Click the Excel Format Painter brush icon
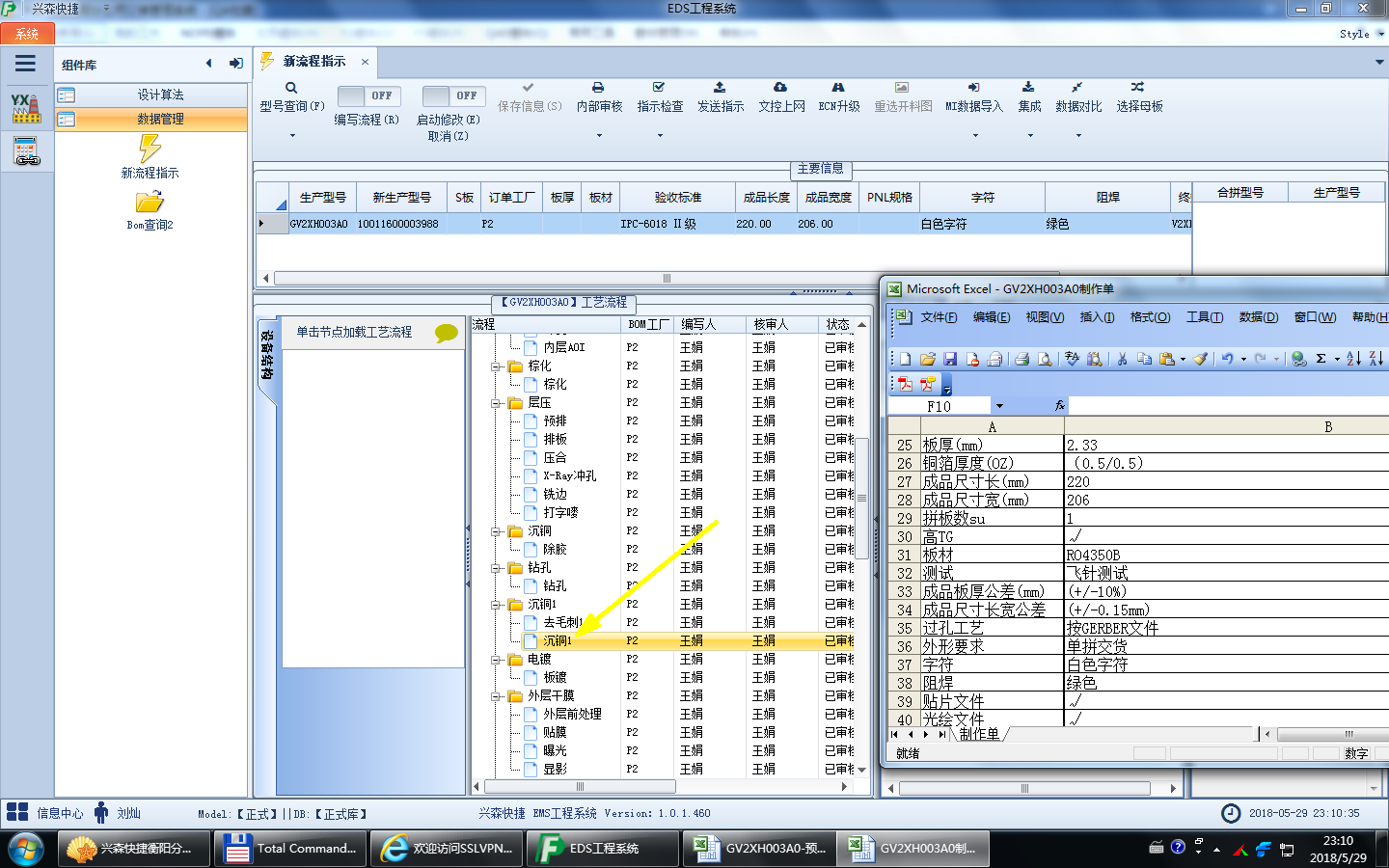 tap(1200, 359)
